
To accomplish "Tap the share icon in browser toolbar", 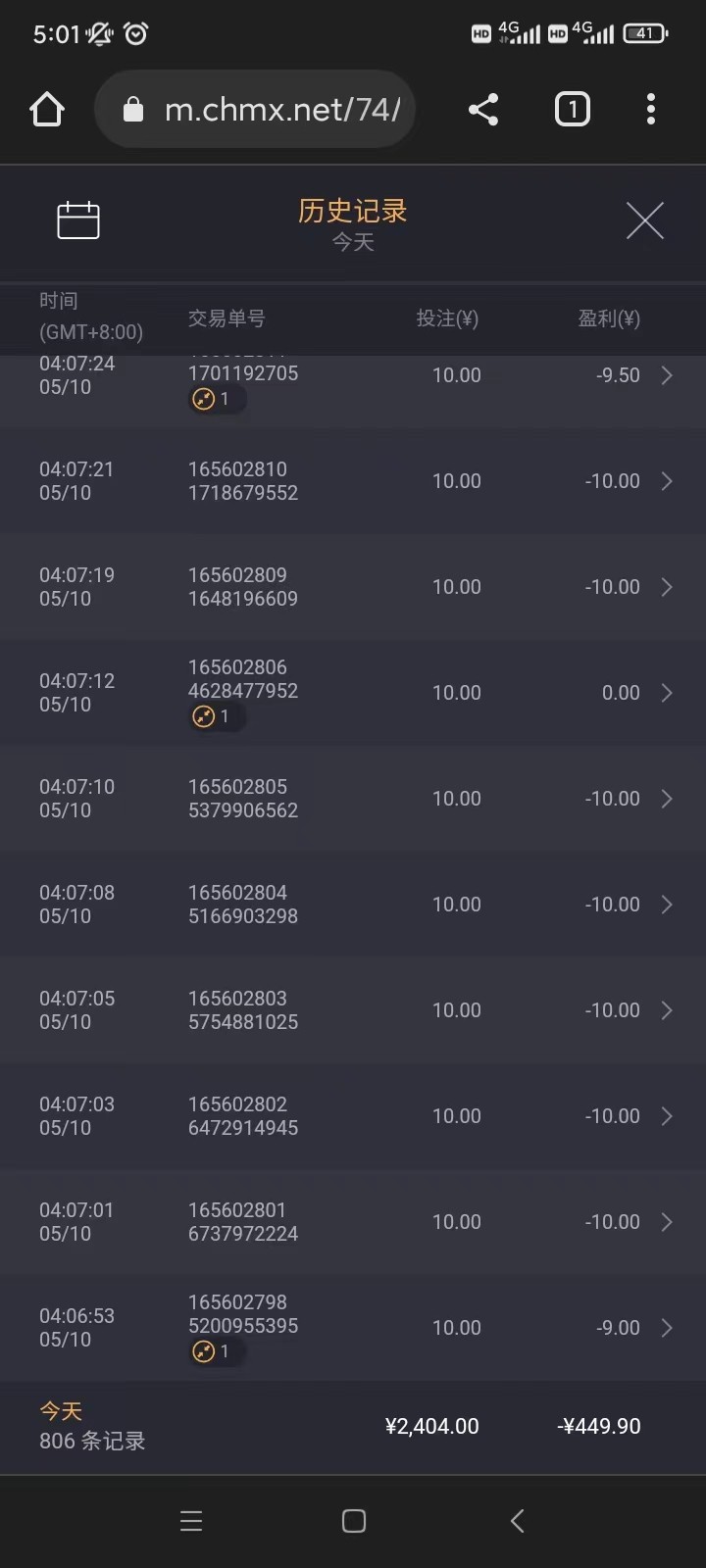I will coord(482,110).
